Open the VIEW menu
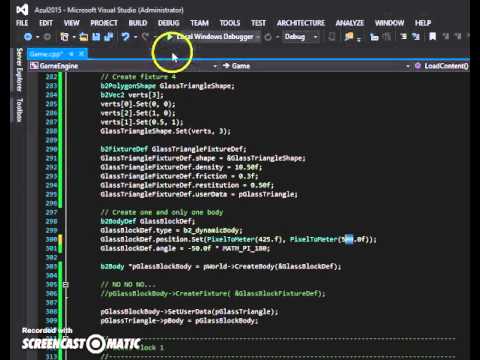 coord(72,23)
